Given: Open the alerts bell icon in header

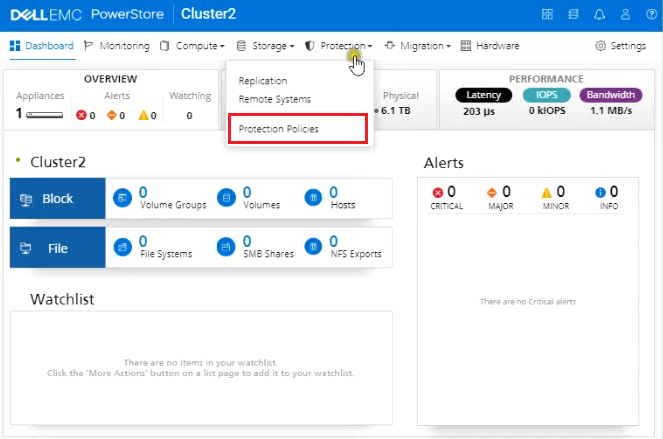Looking at the screenshot, I should [x=599, y=14].
